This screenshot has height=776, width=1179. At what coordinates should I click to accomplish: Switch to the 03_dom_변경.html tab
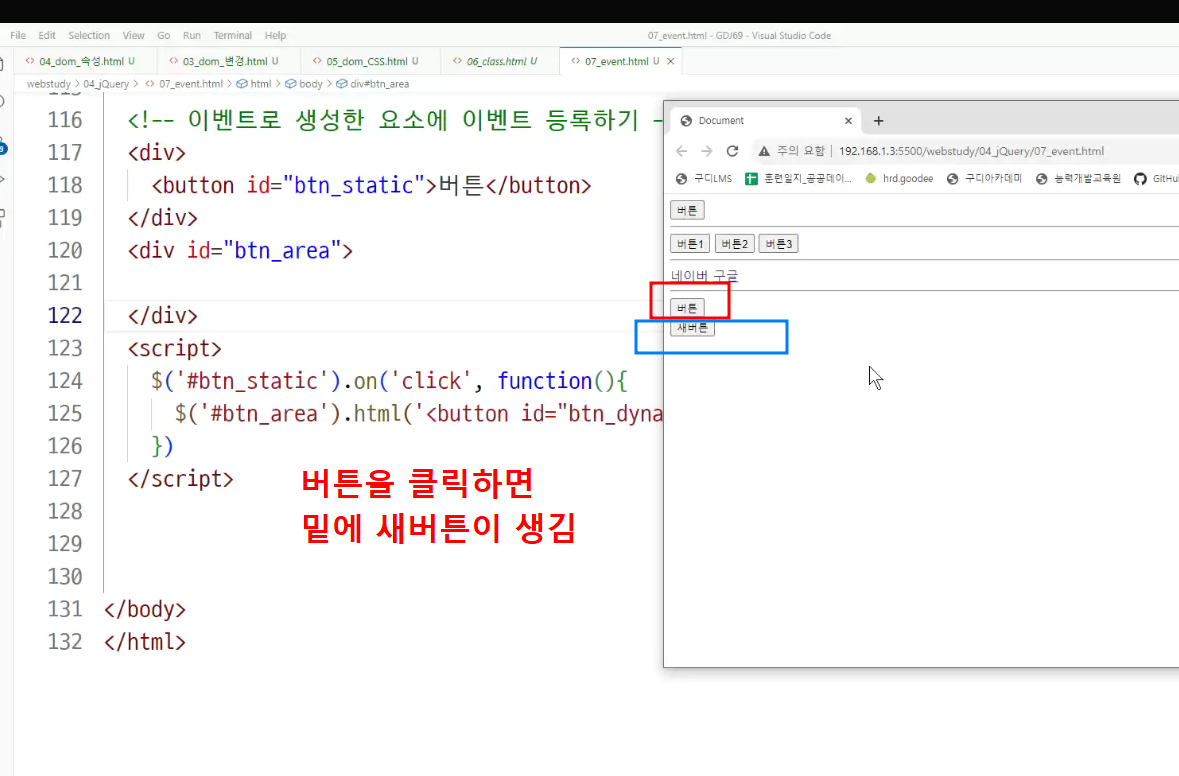225,61
